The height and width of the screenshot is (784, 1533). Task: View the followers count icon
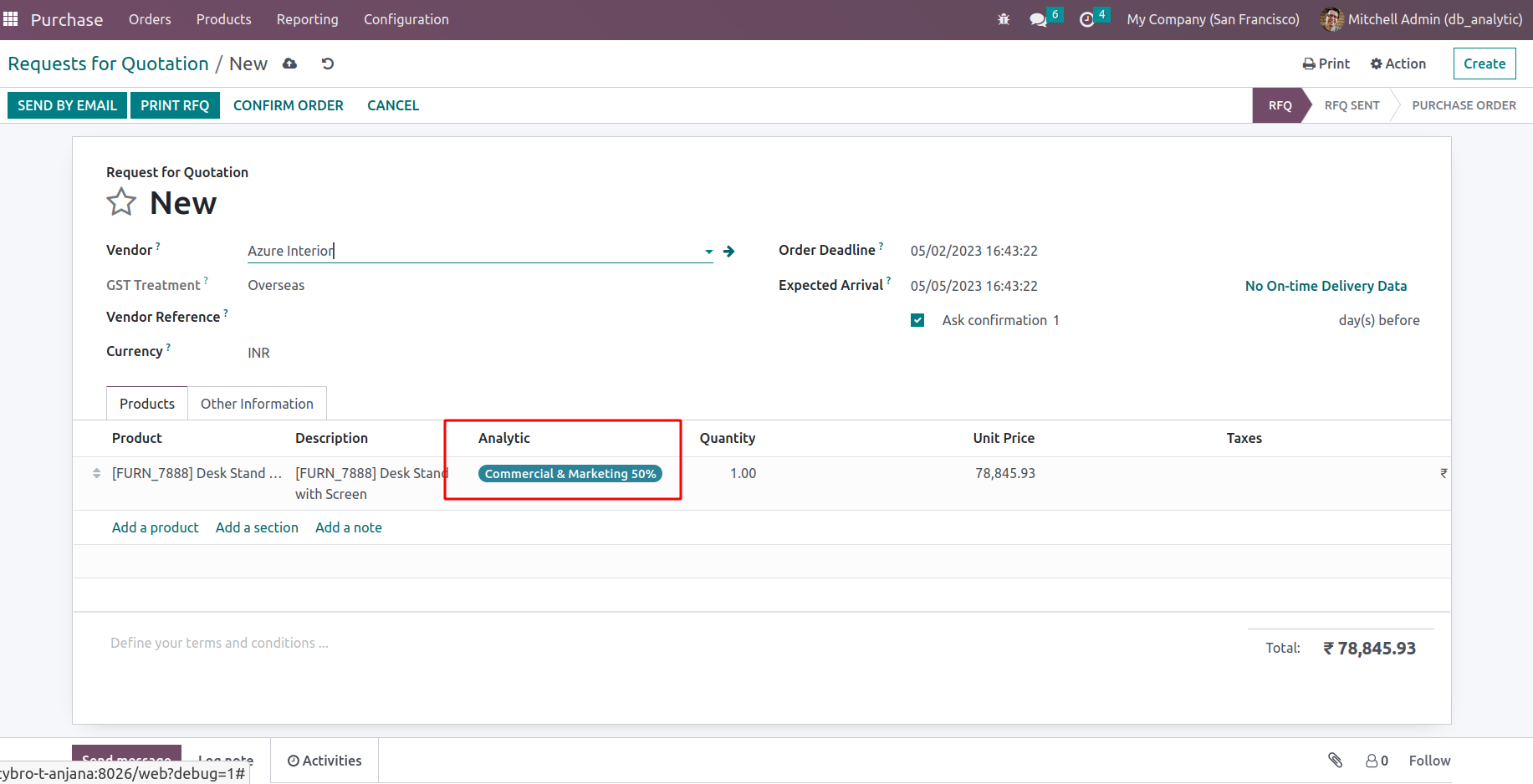coord(1377,761)
